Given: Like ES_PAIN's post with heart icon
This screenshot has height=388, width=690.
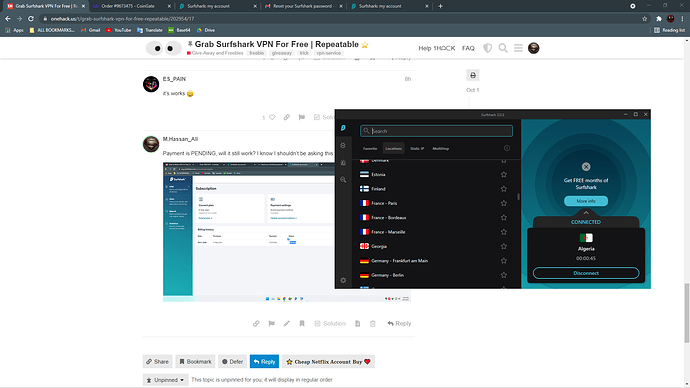Looking at the screenshot, I should (x=272, y=117).
